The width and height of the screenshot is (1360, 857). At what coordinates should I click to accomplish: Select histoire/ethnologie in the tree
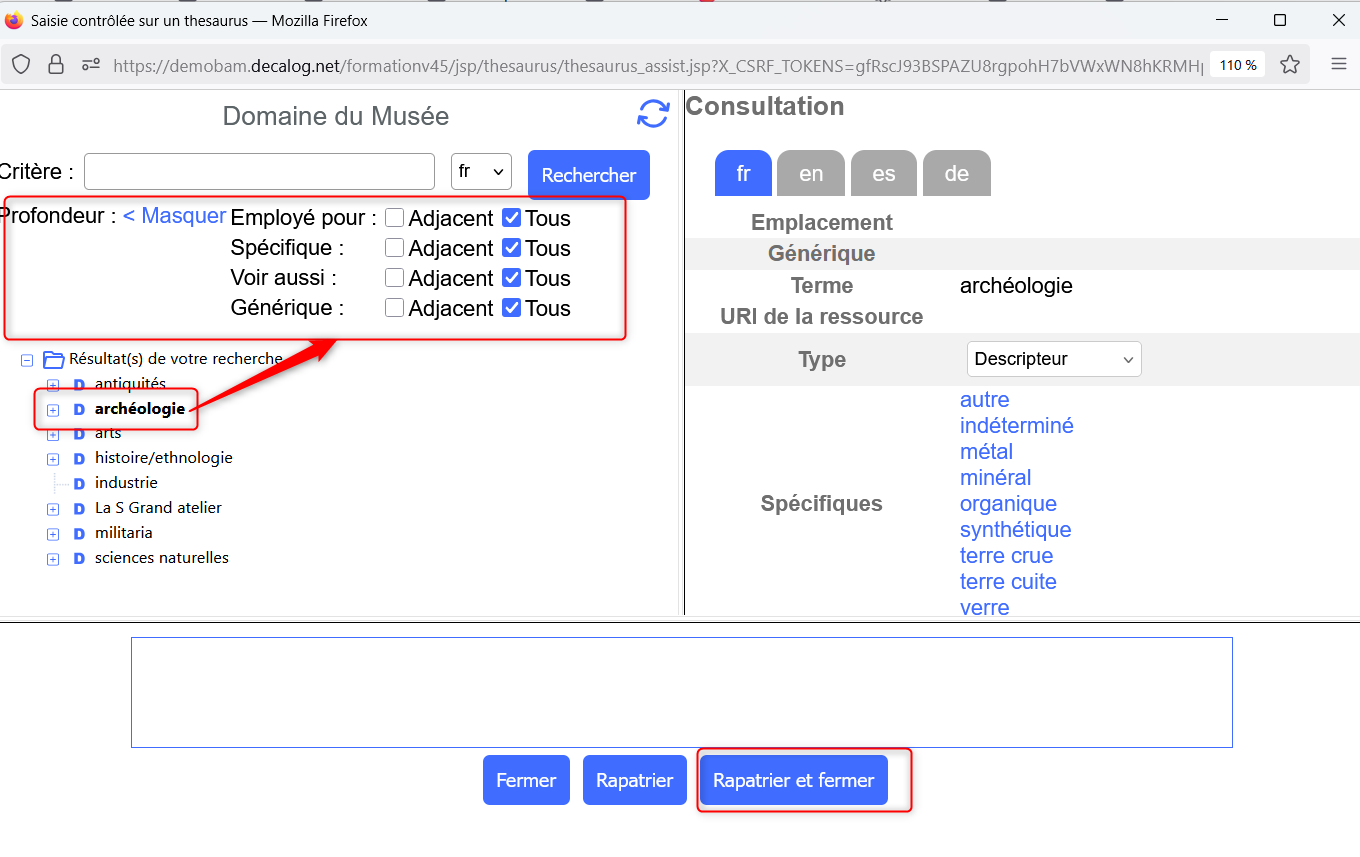pos(163,458)
